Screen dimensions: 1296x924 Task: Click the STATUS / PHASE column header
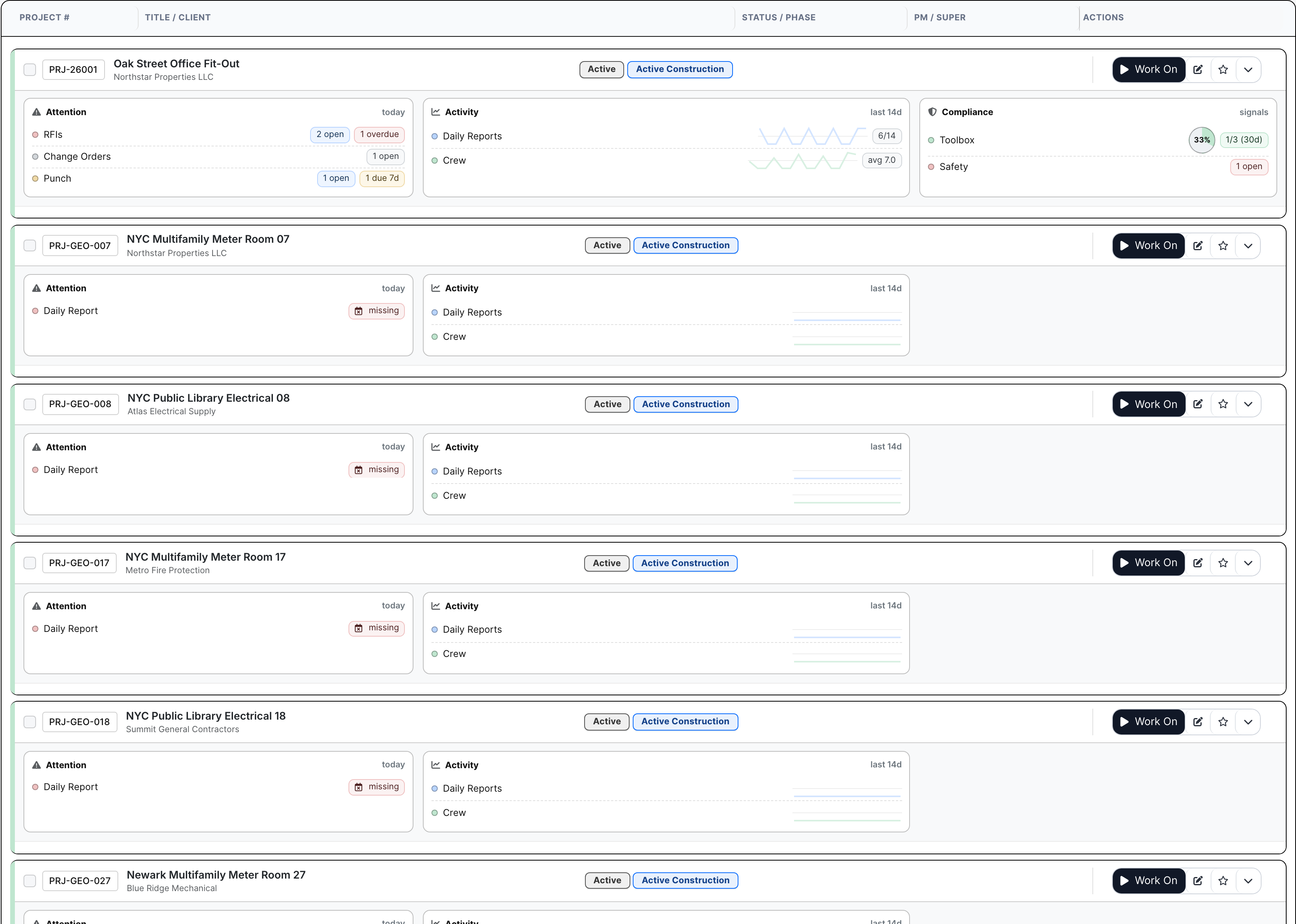(778, 18)
